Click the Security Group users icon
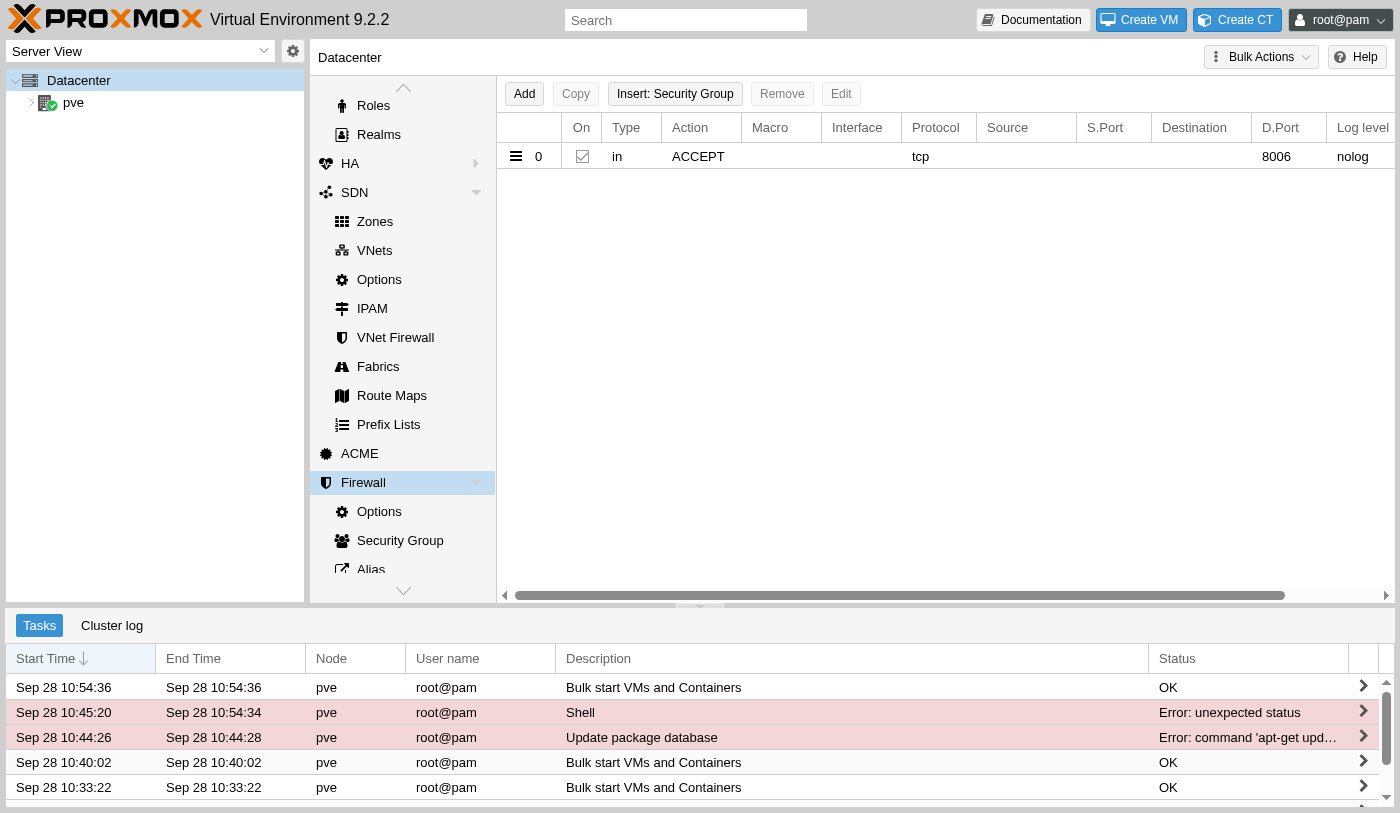1400x813 pixels. [x=342, y=541]
